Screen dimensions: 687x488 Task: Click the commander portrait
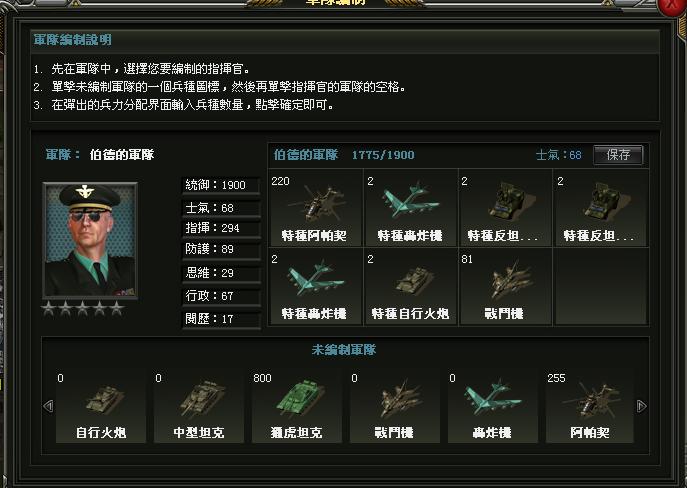tap(90, 240)
